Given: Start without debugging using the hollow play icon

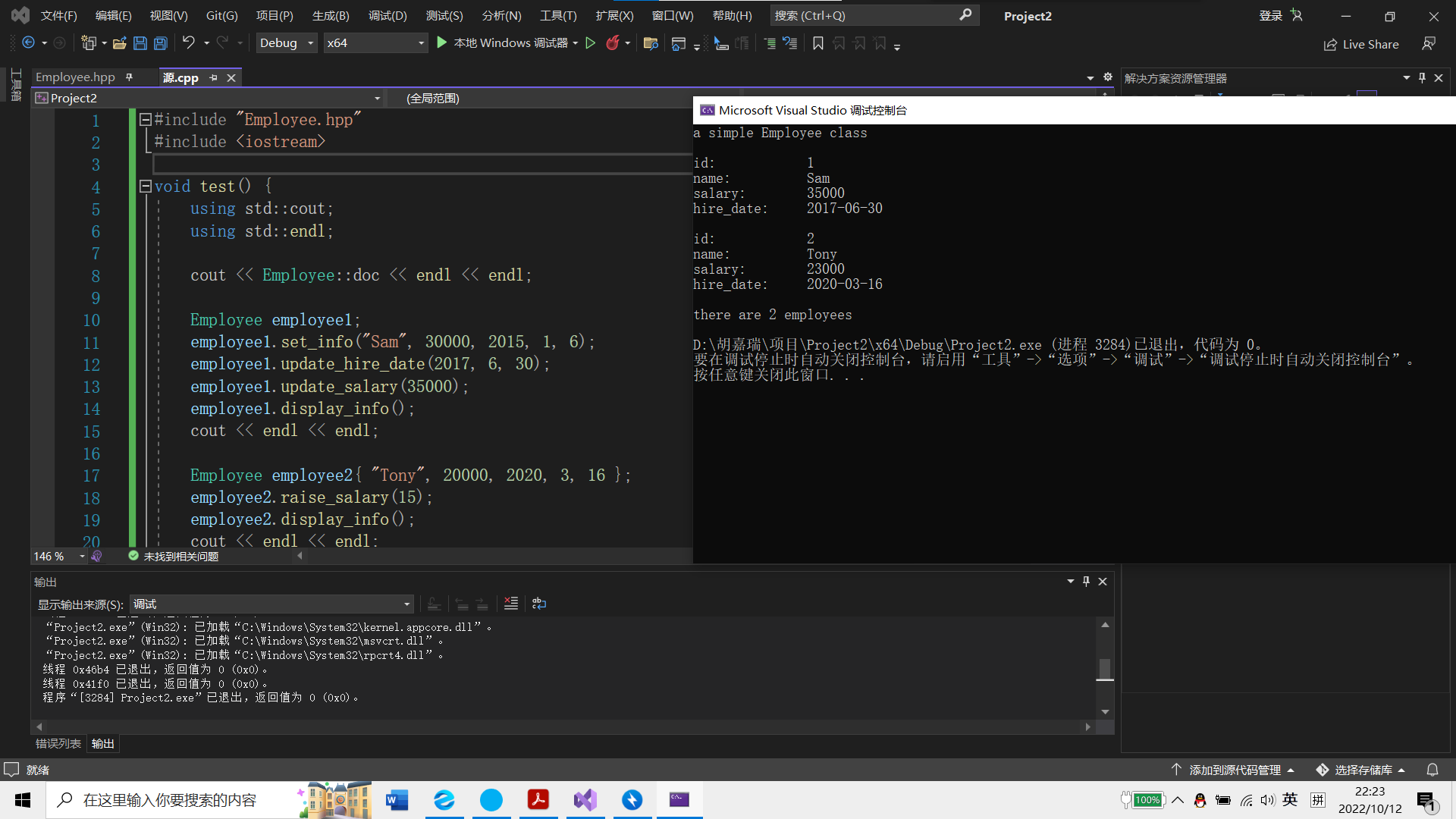Looking at the screenshot, I should (591, 43).
